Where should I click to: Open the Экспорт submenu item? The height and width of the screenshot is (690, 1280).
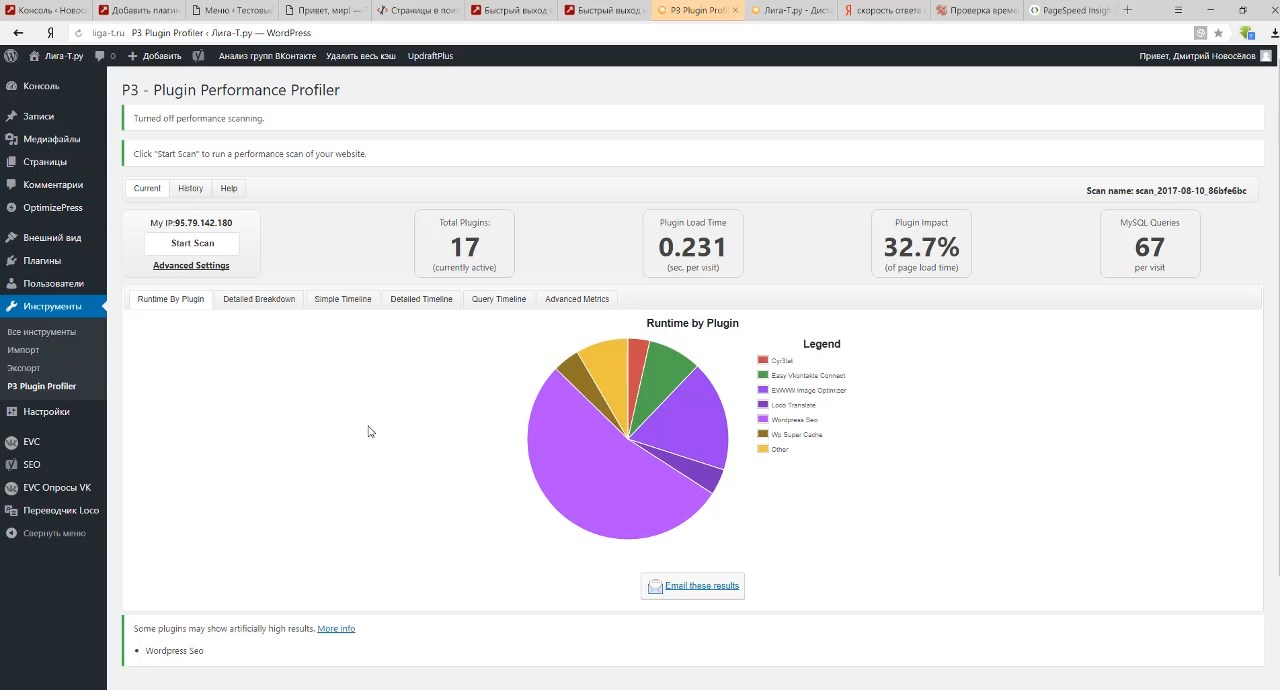[x=23, y=368]
